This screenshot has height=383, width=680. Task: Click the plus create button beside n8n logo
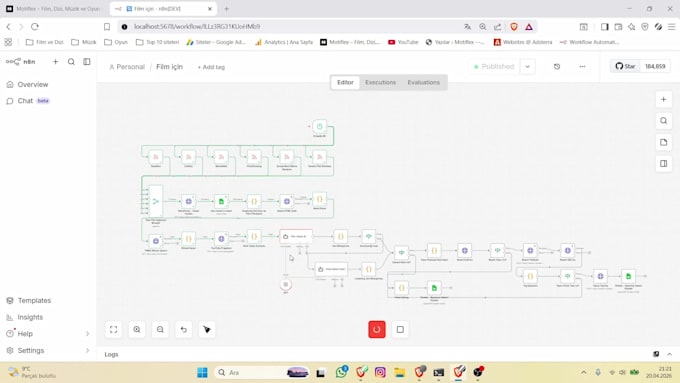point(56,62)
